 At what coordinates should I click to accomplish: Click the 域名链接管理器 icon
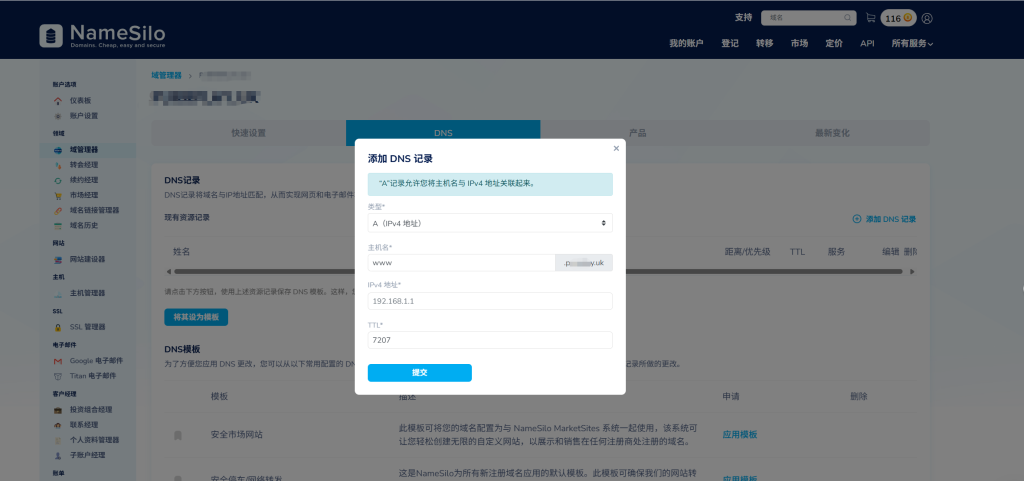58,210
